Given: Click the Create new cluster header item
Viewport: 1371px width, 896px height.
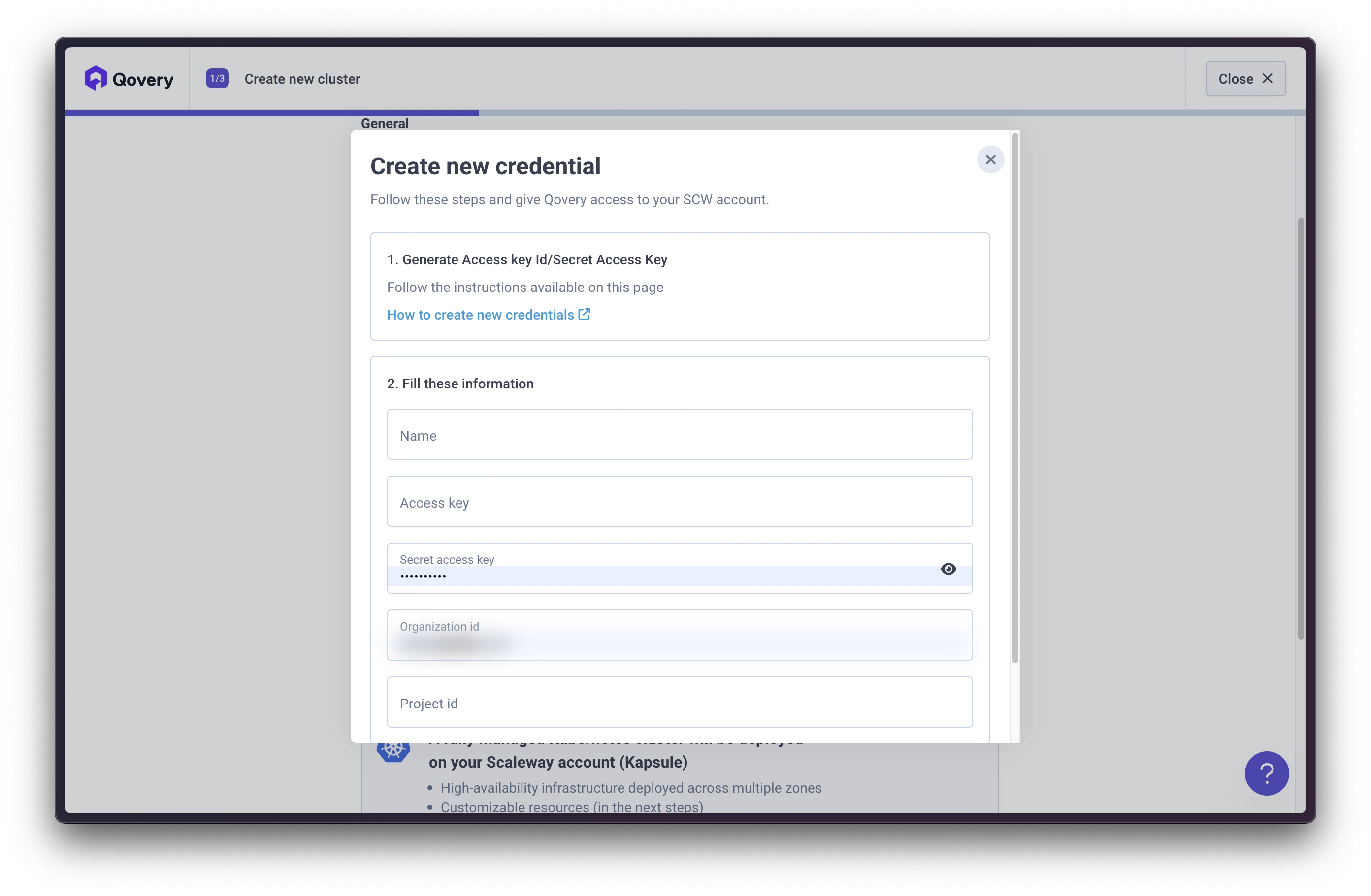Looking at the screenshot, I should 302,79.
